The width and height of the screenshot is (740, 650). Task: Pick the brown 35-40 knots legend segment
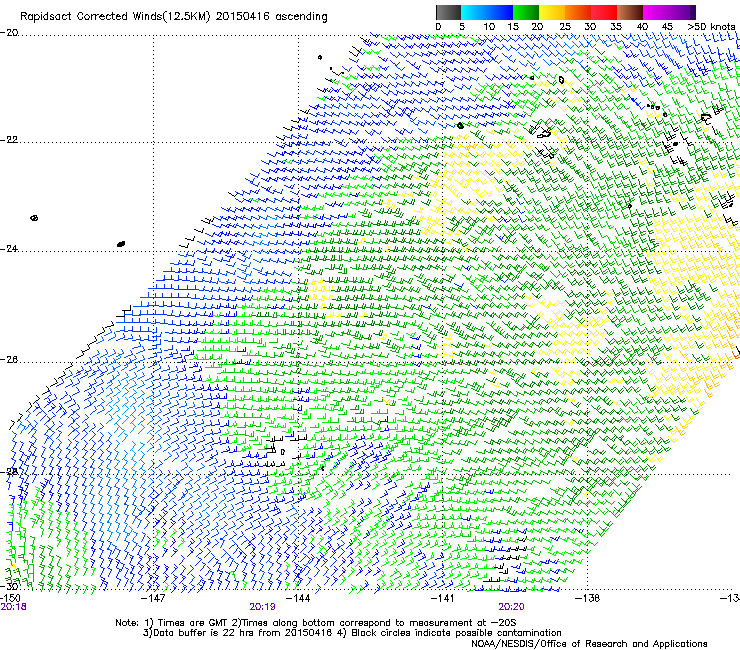click(630, 12)
